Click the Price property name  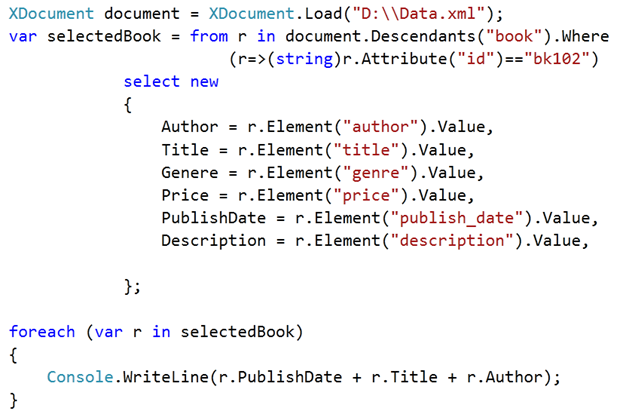click(185, 195)
